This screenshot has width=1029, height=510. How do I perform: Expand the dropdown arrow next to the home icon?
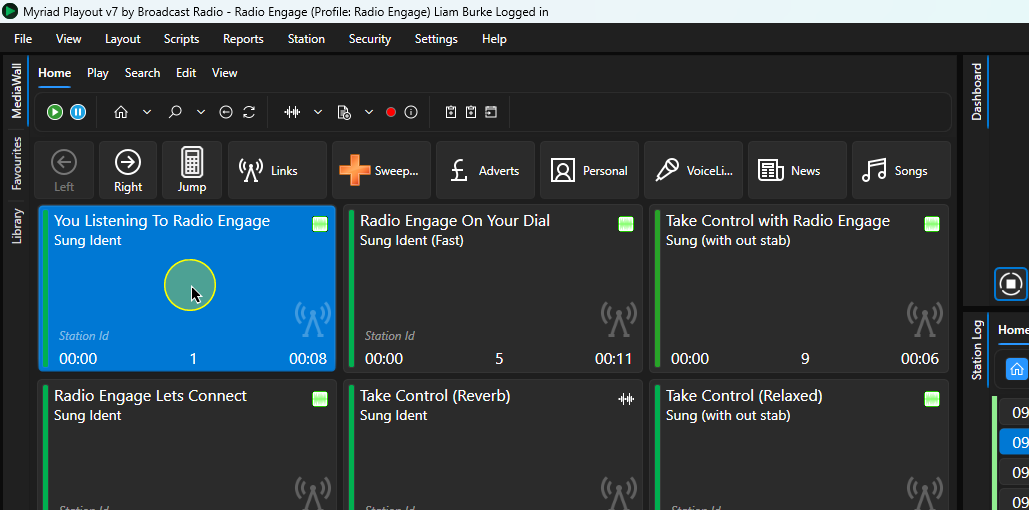[x=147, y=112]
